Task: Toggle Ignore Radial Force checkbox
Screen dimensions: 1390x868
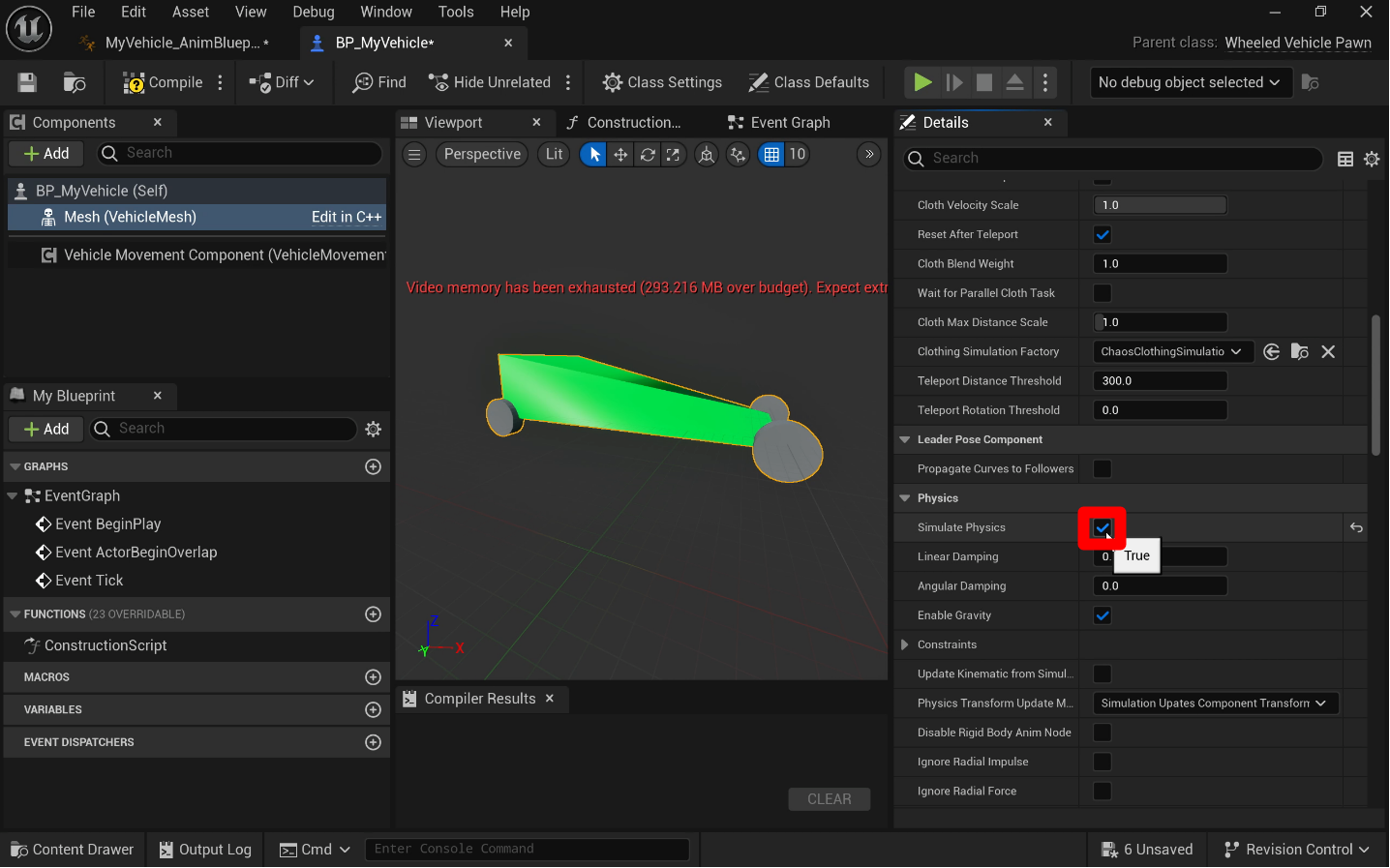Action: pyautogui.click(x=1103, y=792)
